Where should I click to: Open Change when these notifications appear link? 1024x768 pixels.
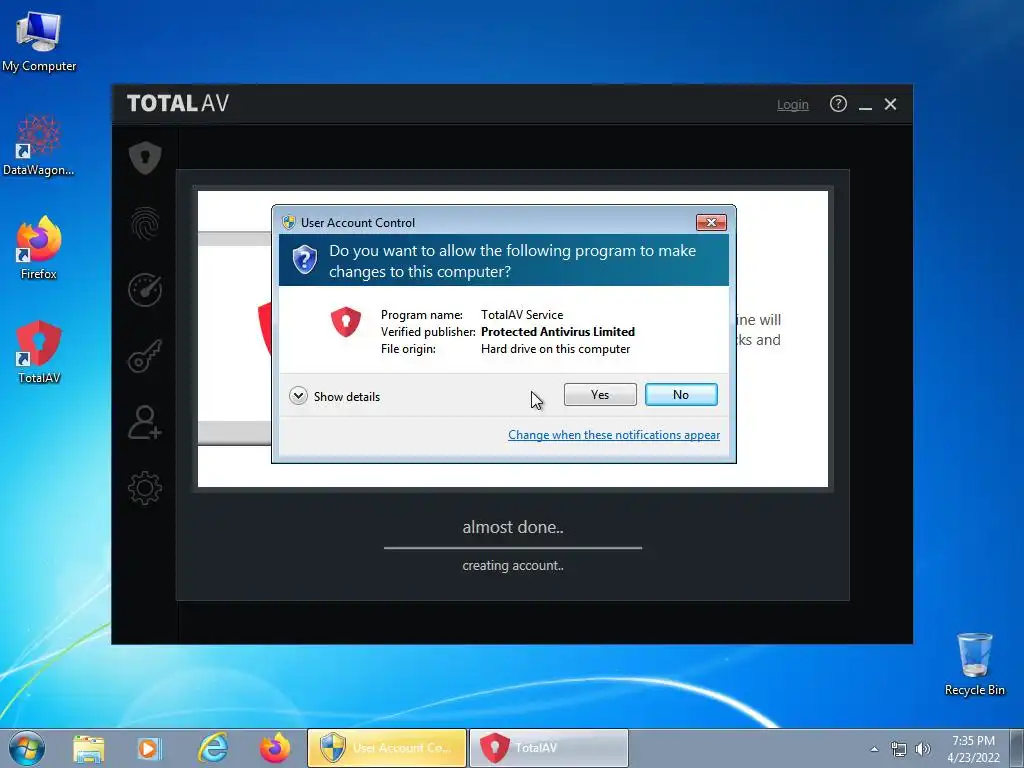614,435
